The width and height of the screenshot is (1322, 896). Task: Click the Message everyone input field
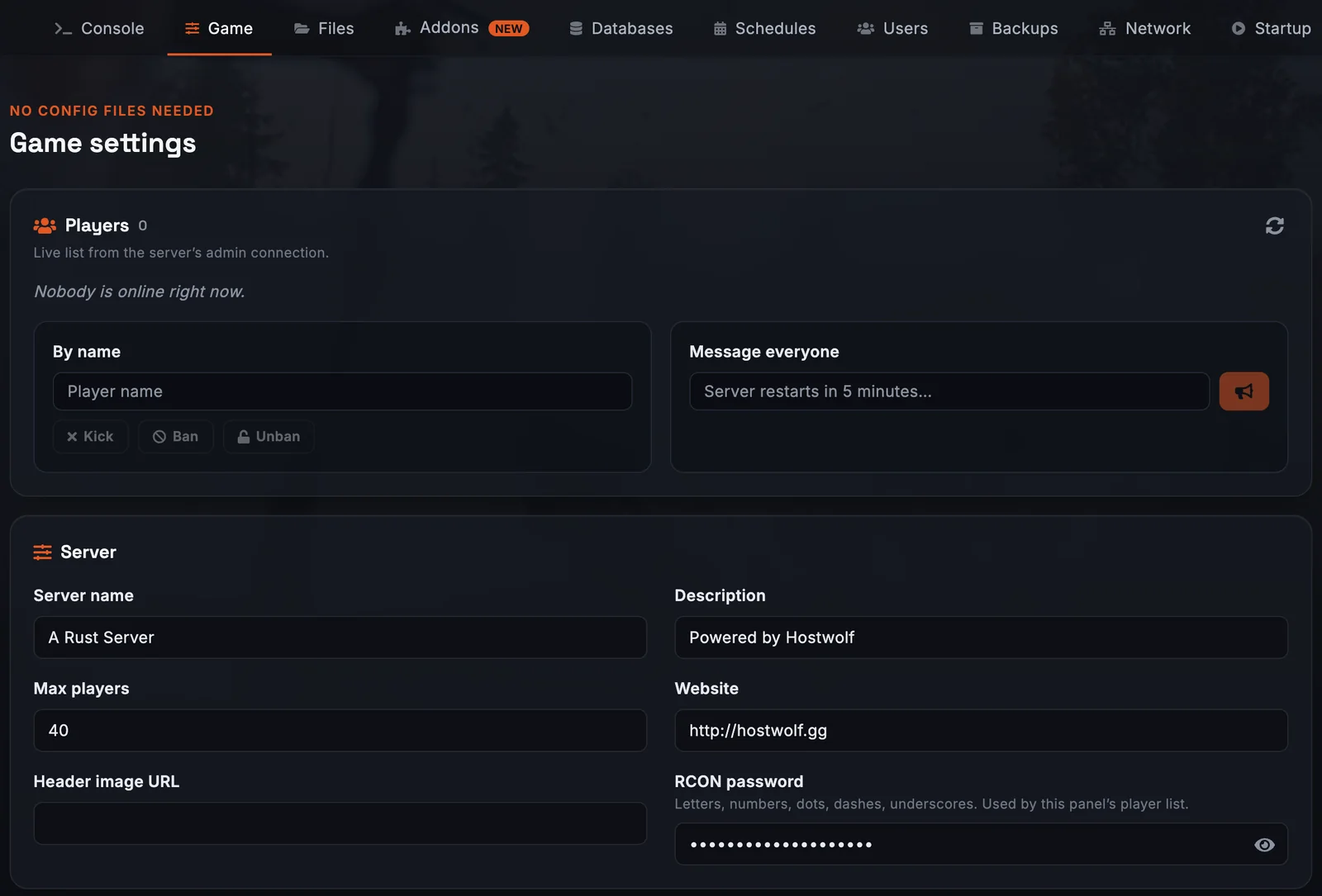(x=949, y=391)
